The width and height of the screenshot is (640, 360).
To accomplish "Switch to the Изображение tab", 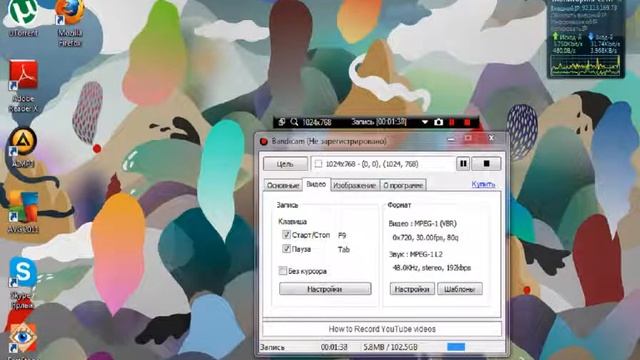I will pos(355,185).
